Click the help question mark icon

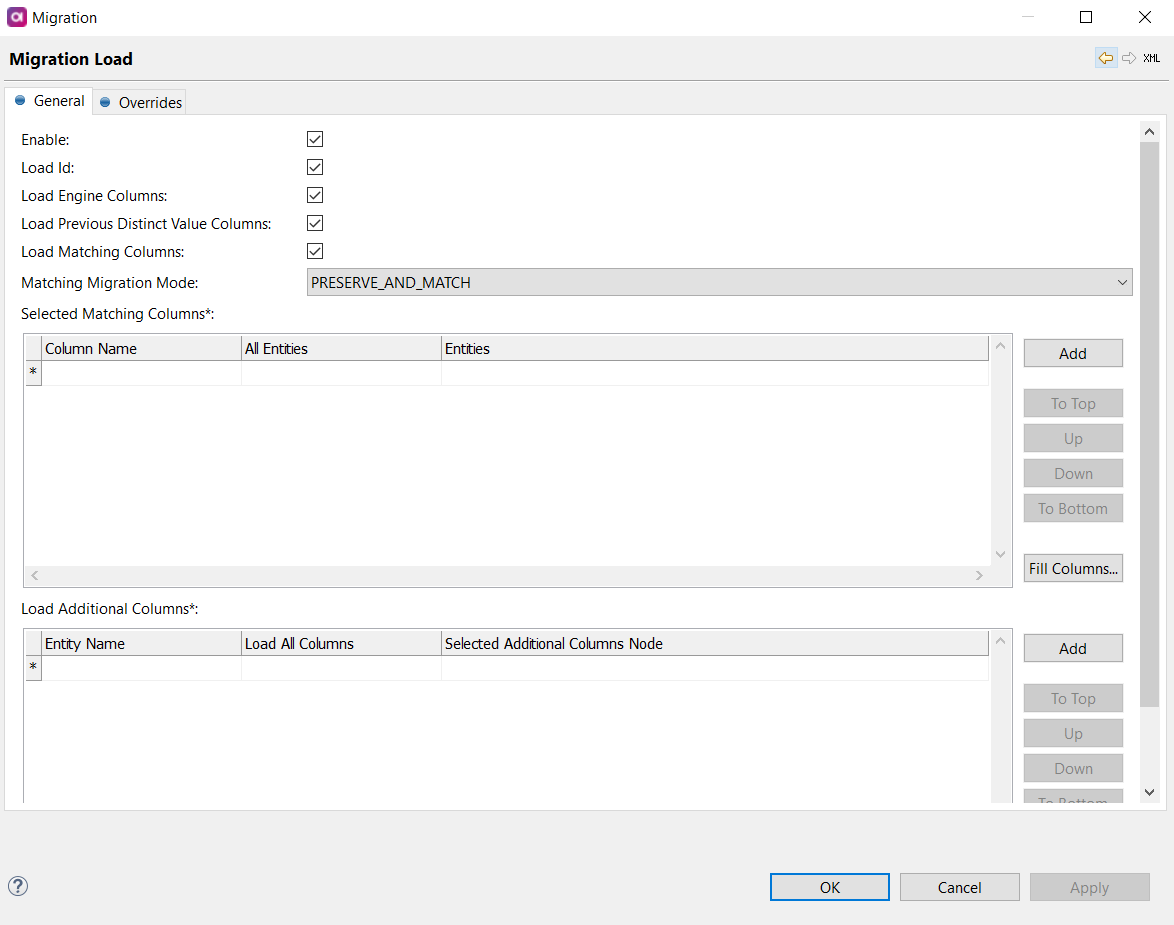pos(17,886)
